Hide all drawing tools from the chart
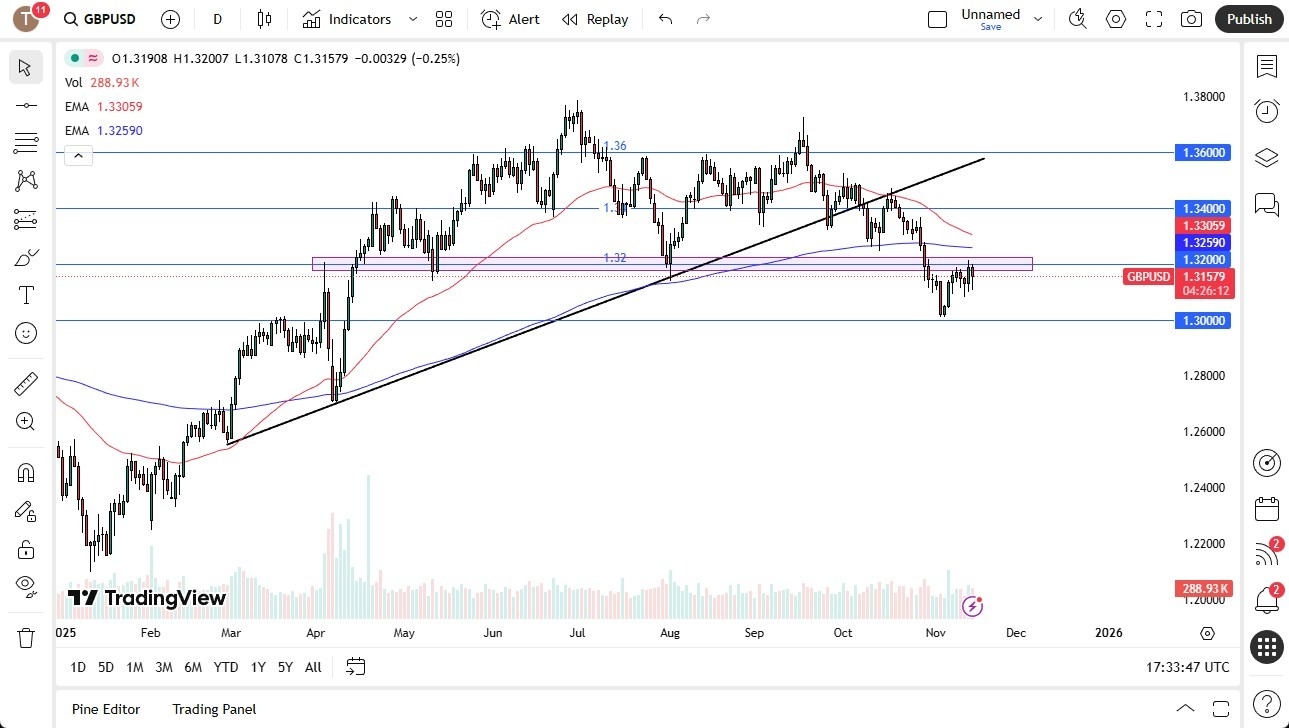Image resolution: width=1289 pixels, height=728 pixels. tap(25, 587)
